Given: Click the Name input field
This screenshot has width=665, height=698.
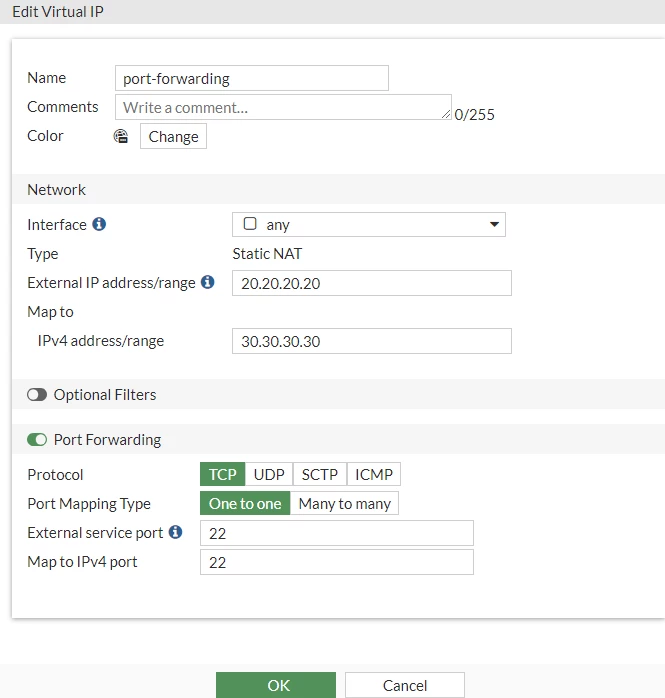Looking at the screenshot, I should (x=252, y=78).
